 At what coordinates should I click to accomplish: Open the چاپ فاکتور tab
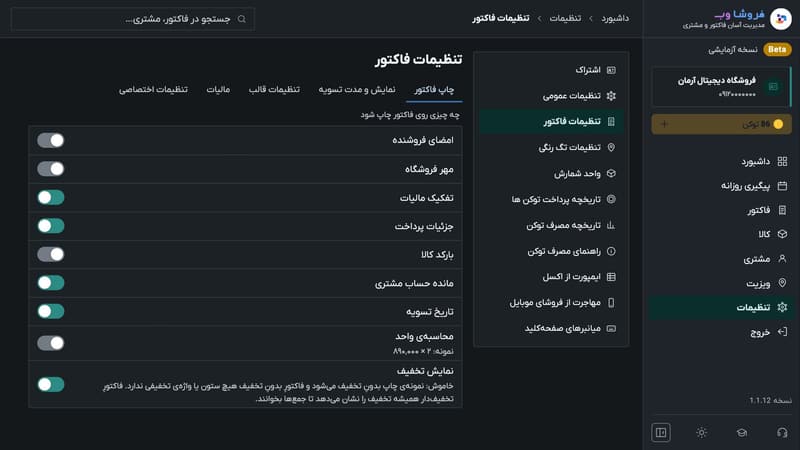pyautogui.click(x=434, y=90)
